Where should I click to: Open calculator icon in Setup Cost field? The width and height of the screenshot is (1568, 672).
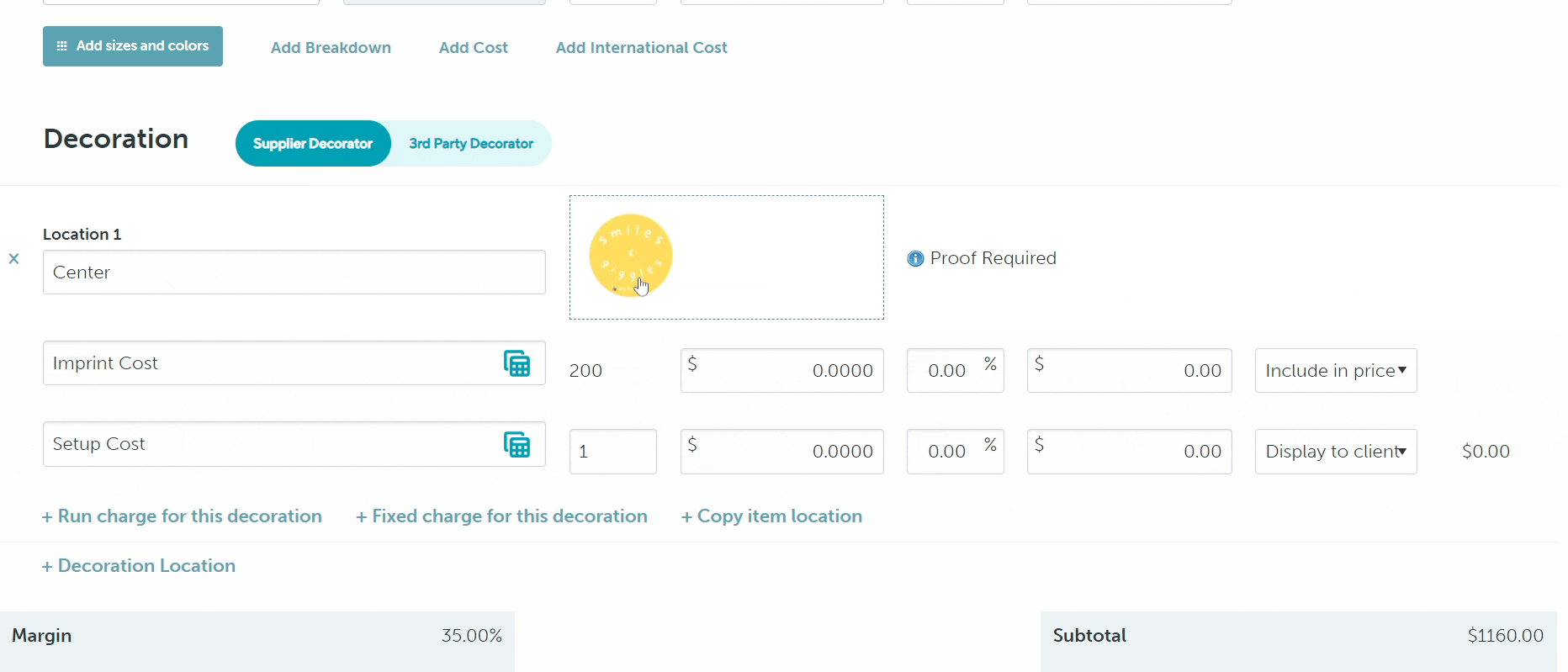click(516, 444)
